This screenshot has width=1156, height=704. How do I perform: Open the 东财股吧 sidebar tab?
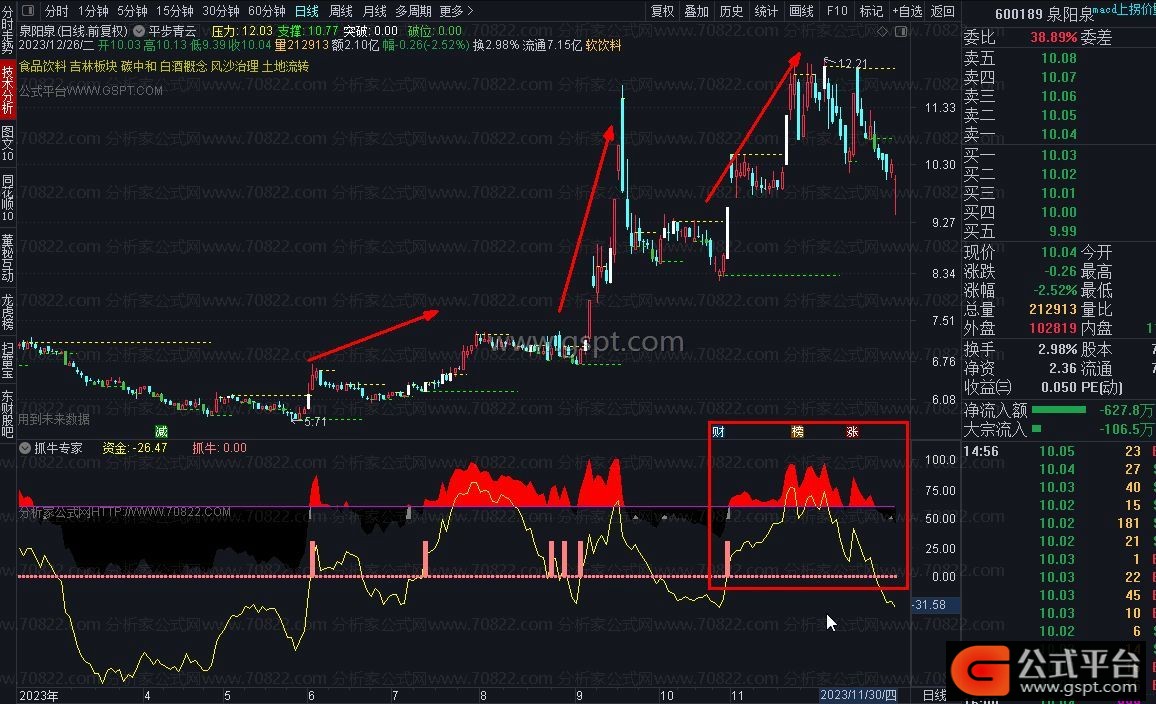(7, 414)
